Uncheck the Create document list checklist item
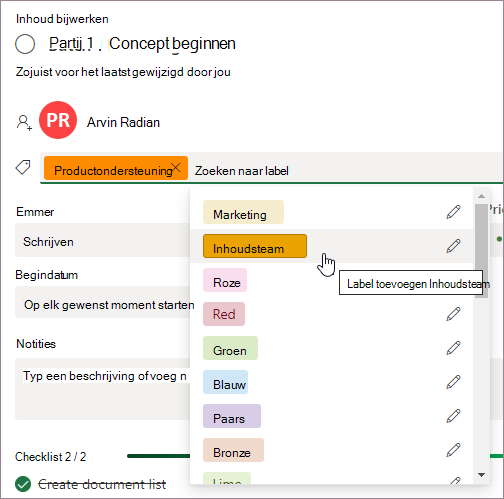This screenshot has height=499, width=504. [x=23, y=484]
